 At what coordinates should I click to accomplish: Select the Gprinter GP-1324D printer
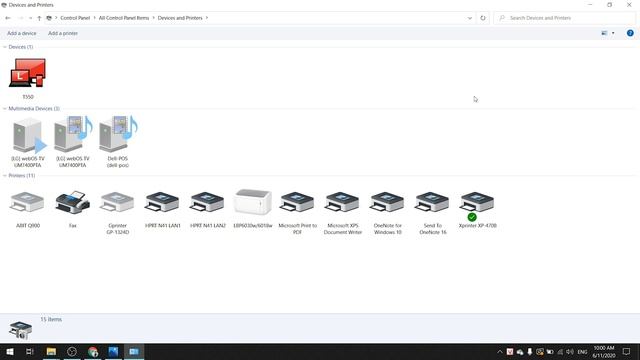118,202
